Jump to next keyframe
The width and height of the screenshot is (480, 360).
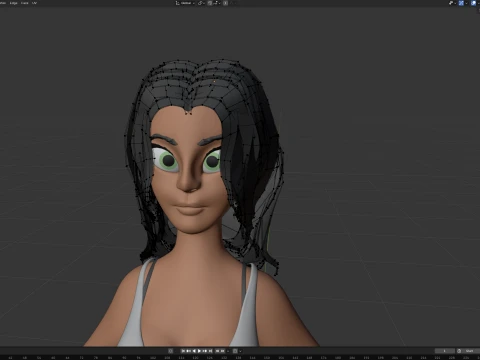point(205,351)
